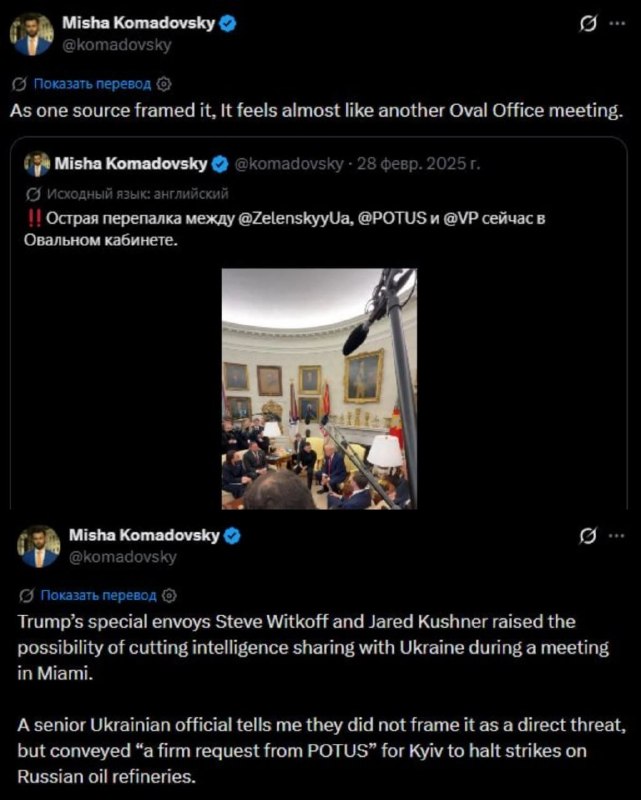This screenshot has height=800, width=641.
Task: Click Показать перевод on the top tweet
Action: [x=92, y=84]
